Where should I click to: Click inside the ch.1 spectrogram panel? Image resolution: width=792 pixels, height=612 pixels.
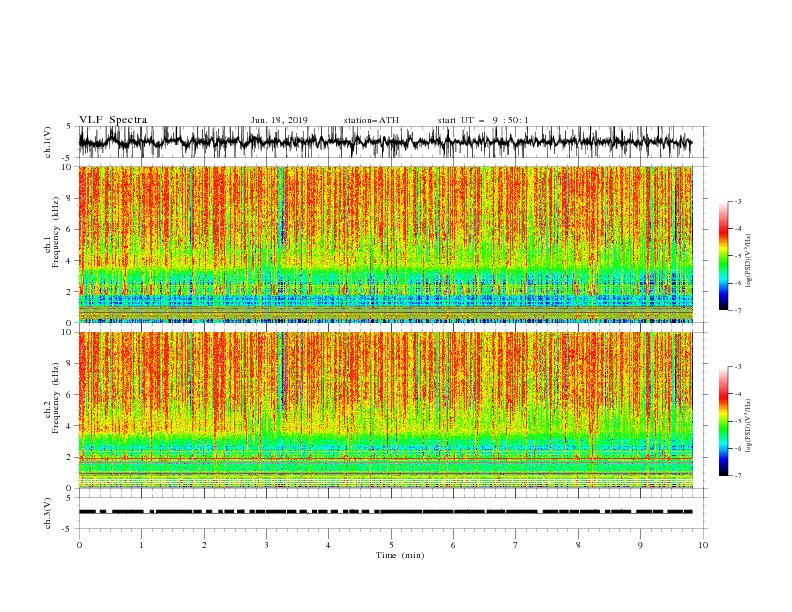(386, 244)
